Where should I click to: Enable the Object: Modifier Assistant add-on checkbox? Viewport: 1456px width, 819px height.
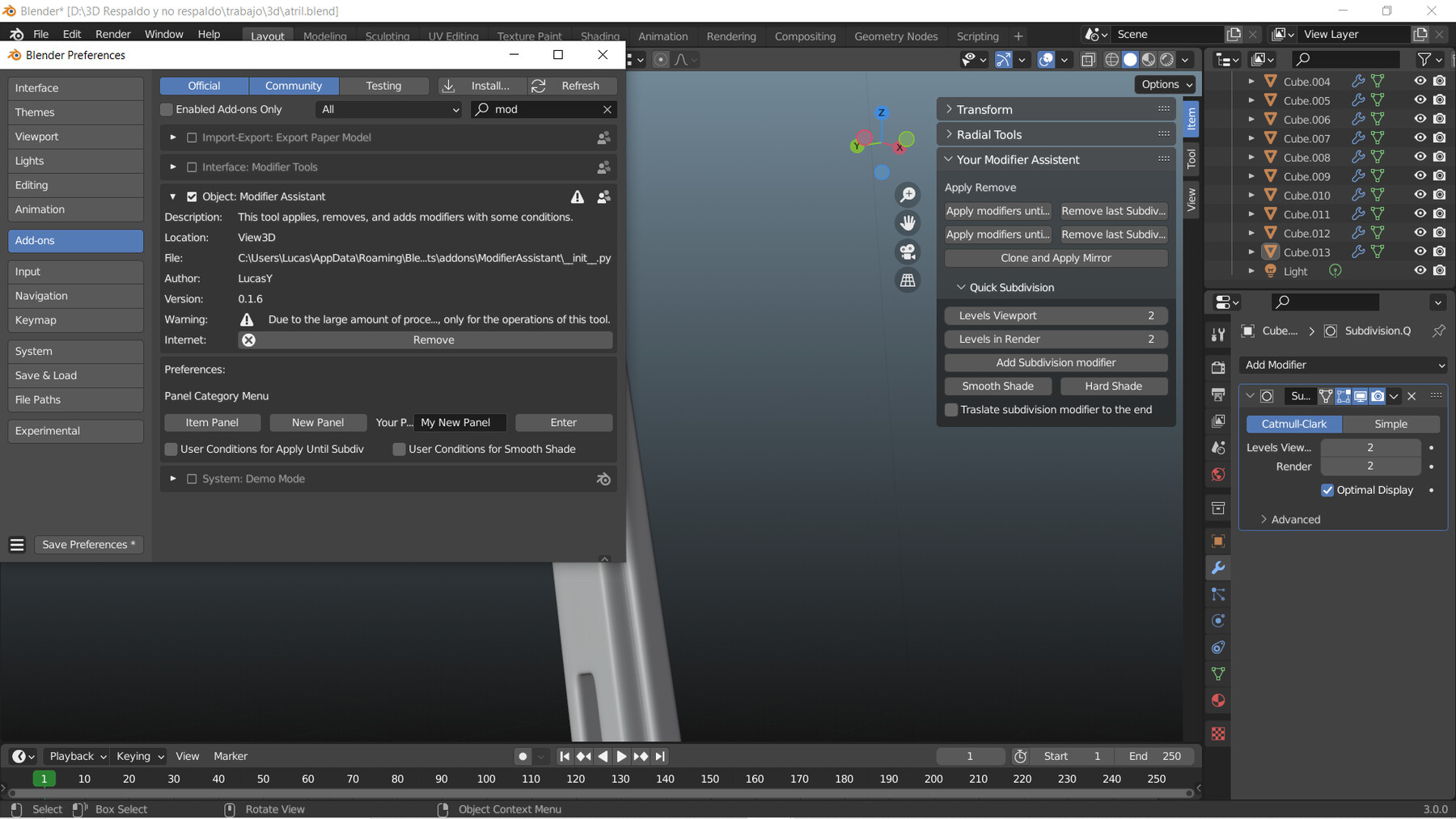(x=192, y=196)
